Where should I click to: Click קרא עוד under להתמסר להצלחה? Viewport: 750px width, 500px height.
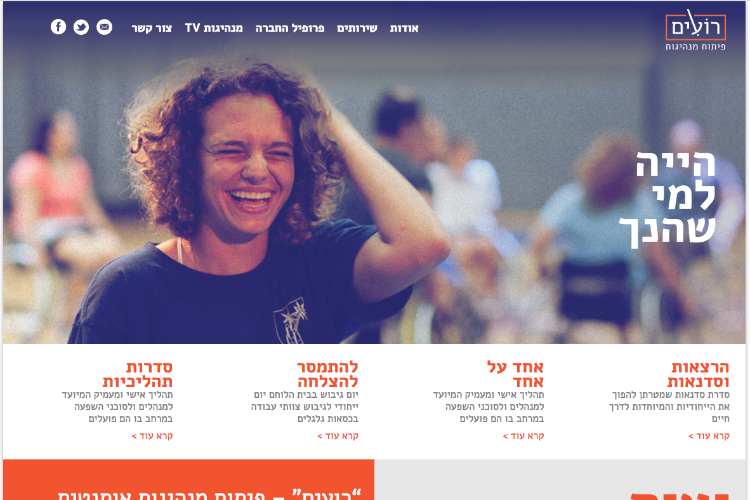pyautogui.click(x=338, y=436)
